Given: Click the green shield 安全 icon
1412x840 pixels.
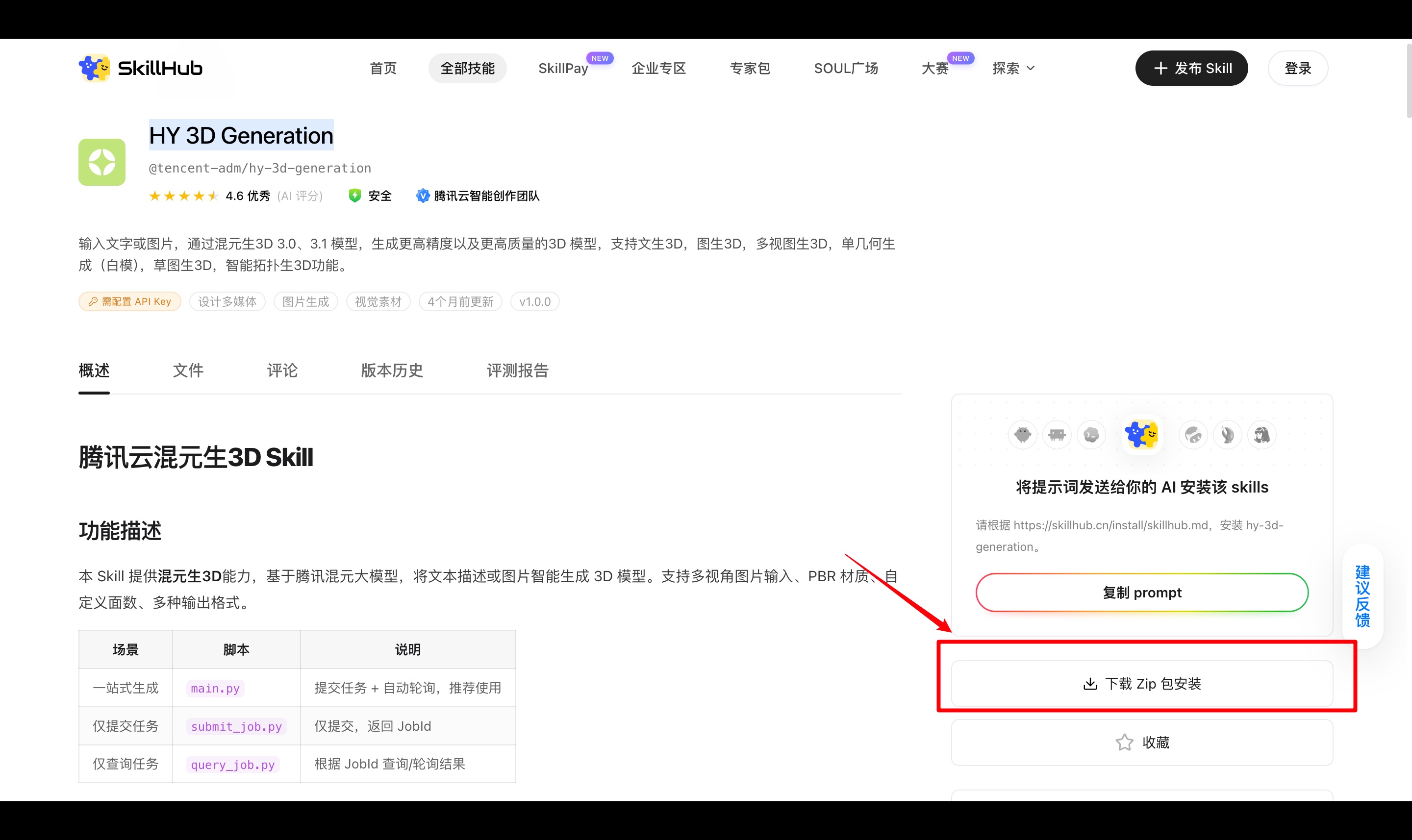Looking at the screenshot, I should [x=355, y=196].
